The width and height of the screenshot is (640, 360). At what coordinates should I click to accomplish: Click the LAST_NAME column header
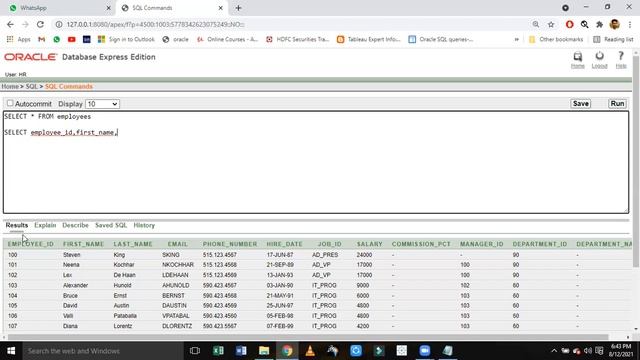[133, 244]
